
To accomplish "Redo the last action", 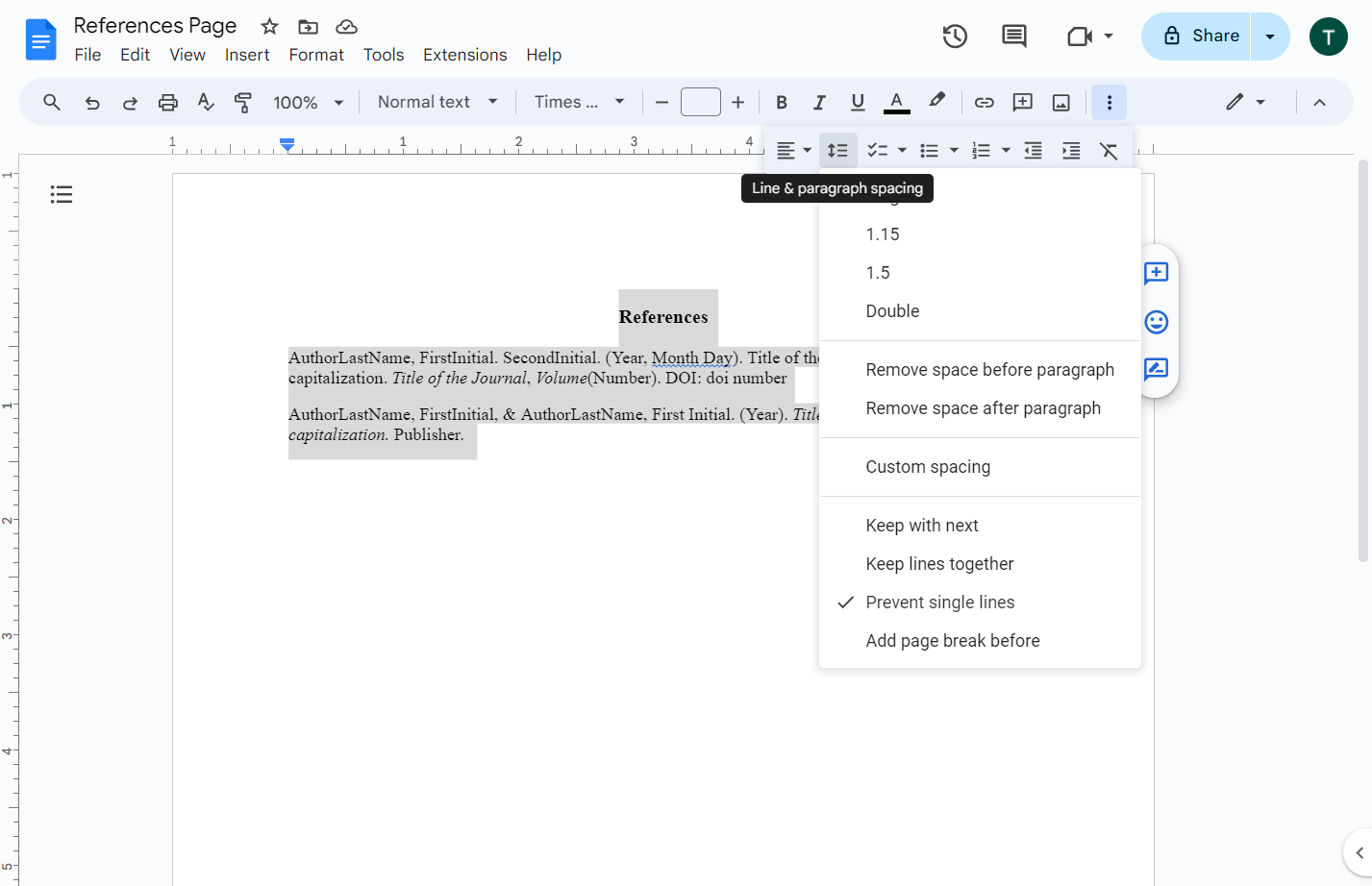I will click(130, 102).
